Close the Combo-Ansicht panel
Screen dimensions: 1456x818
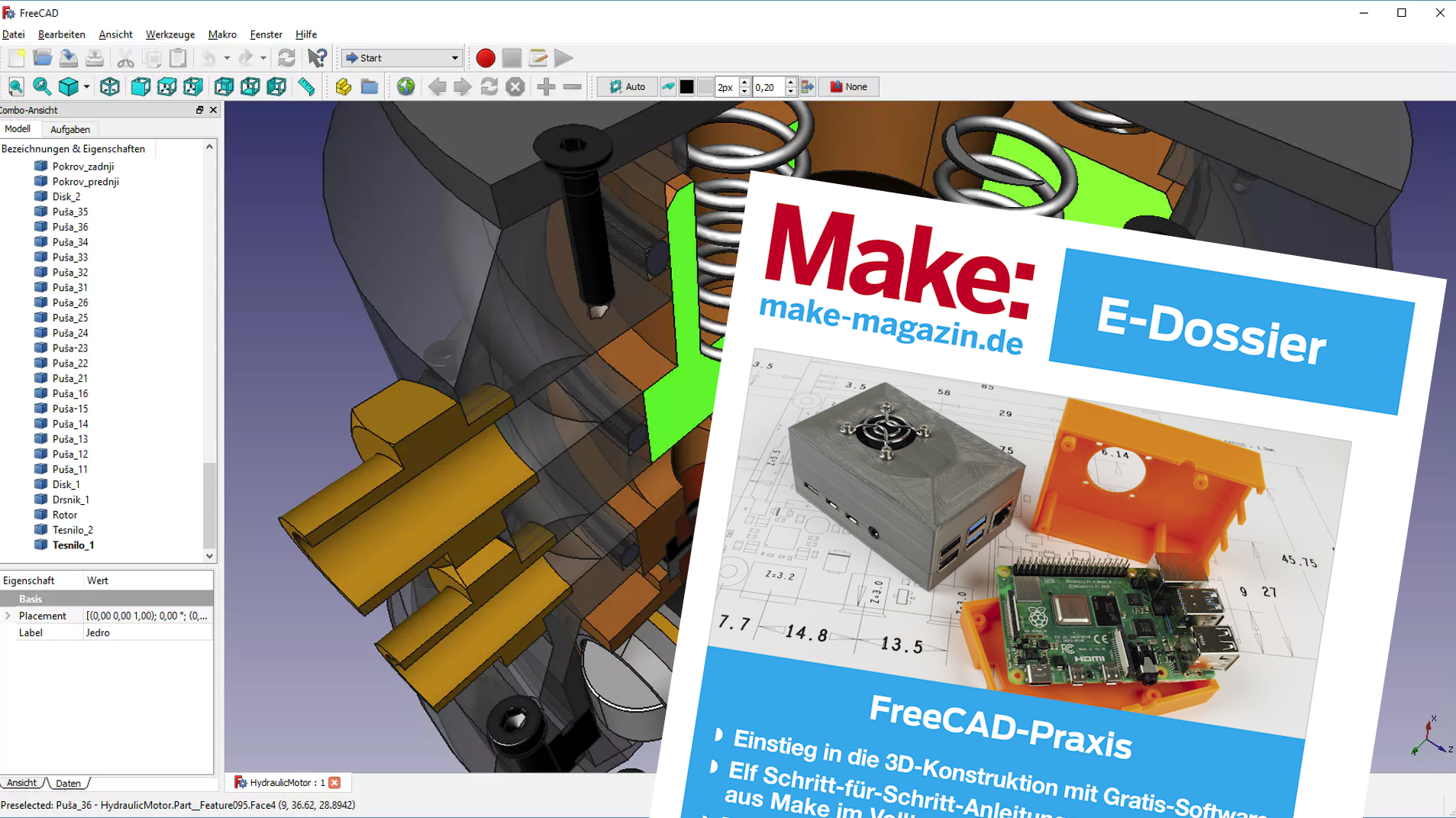point(214,110)
